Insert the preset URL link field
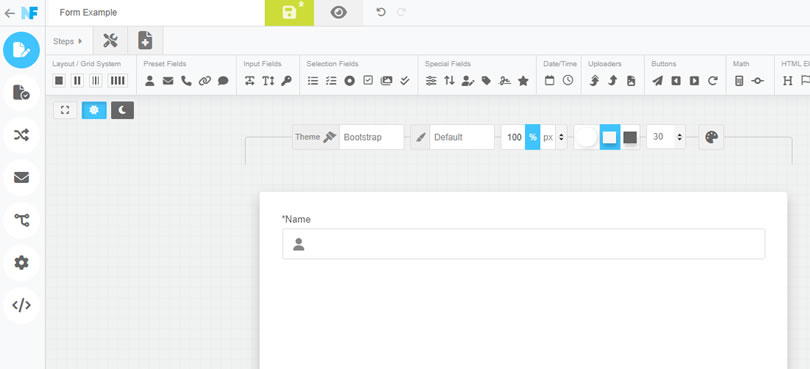Screen dimensions: 810x369 [205, 81]
